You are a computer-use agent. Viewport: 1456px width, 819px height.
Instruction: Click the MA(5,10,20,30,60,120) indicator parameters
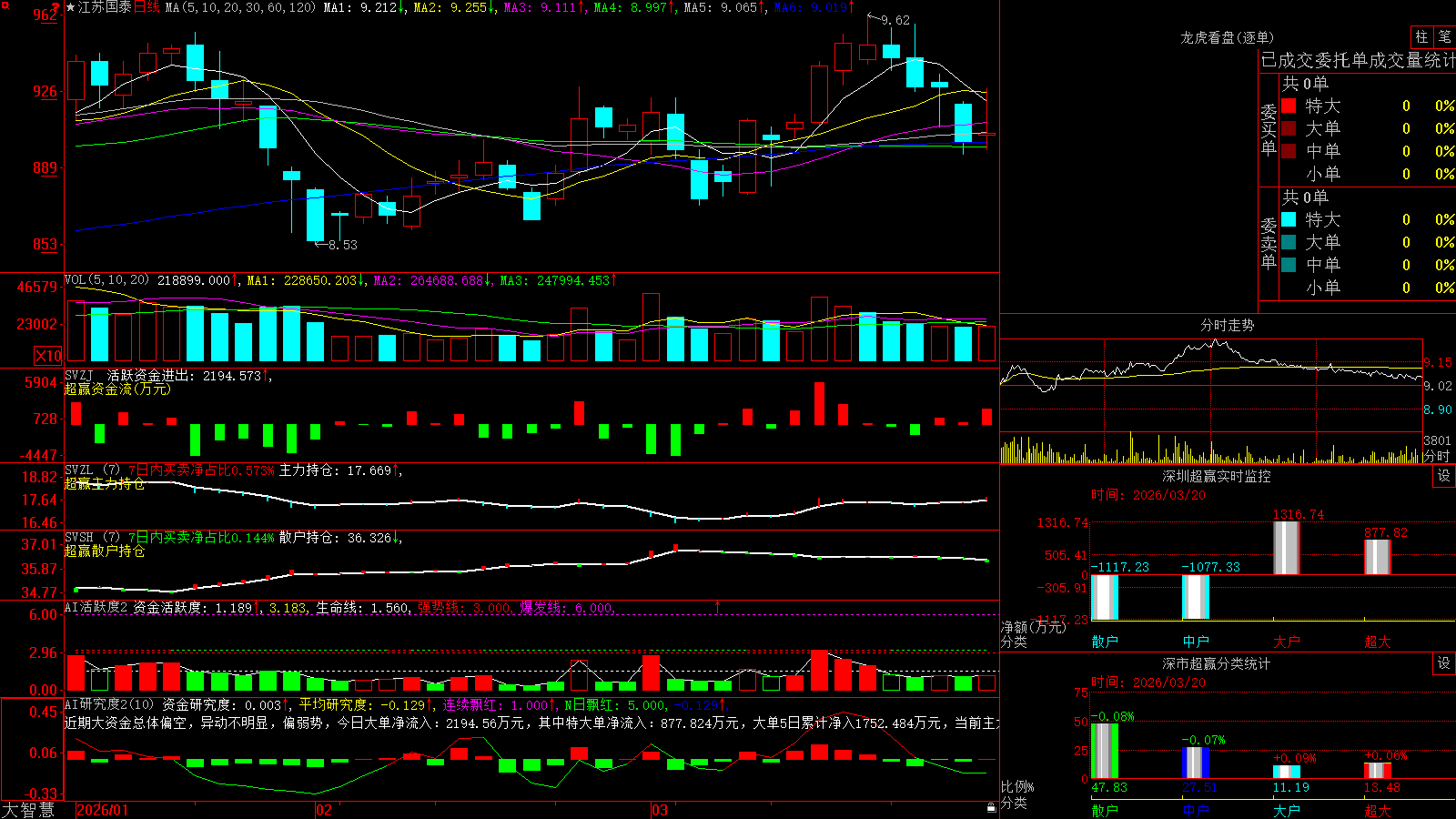point(240,7)
